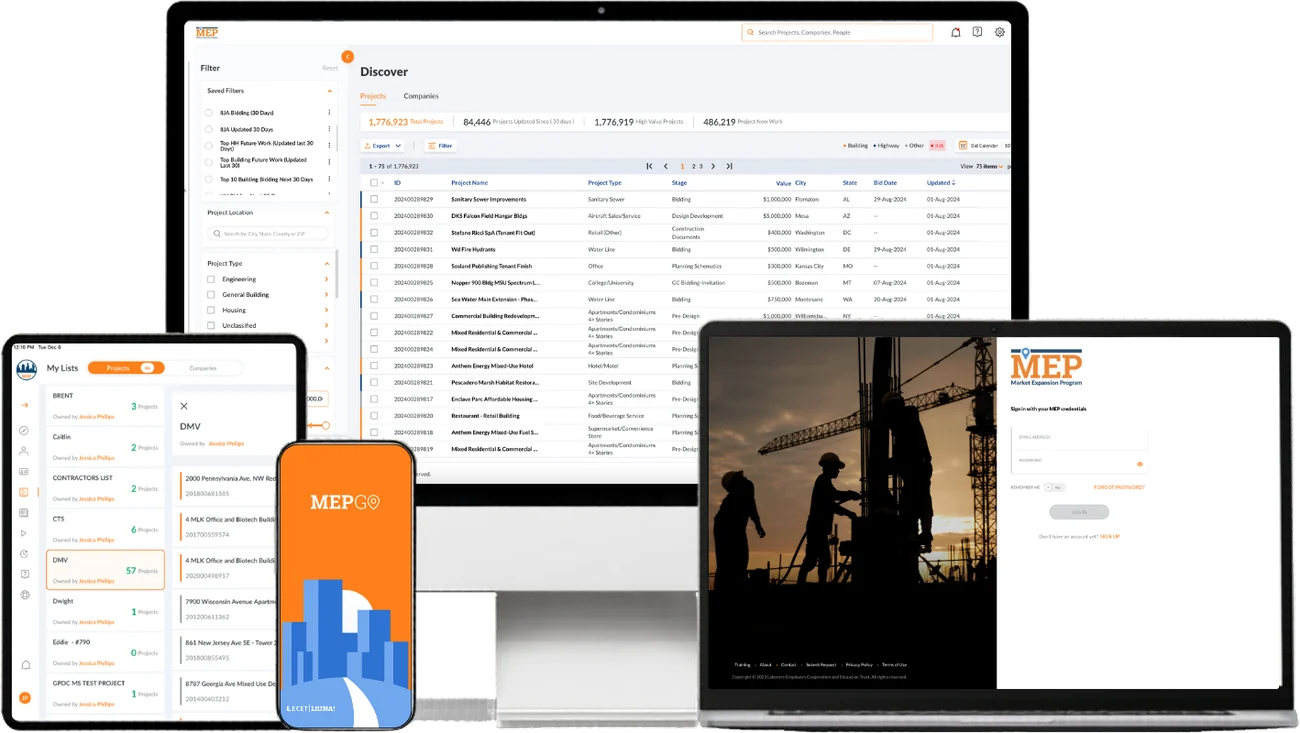Viewport: 1300px width, 733px height.
Task: Open the globe icon in the tablet sidebar
Action: coord(24,595)
